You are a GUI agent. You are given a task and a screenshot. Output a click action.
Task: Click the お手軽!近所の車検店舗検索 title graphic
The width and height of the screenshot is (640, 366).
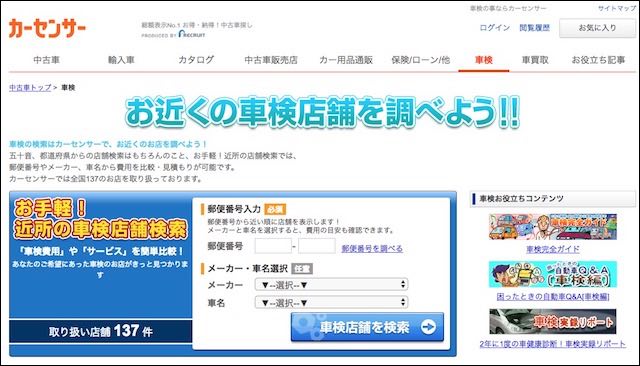(100, 219)
